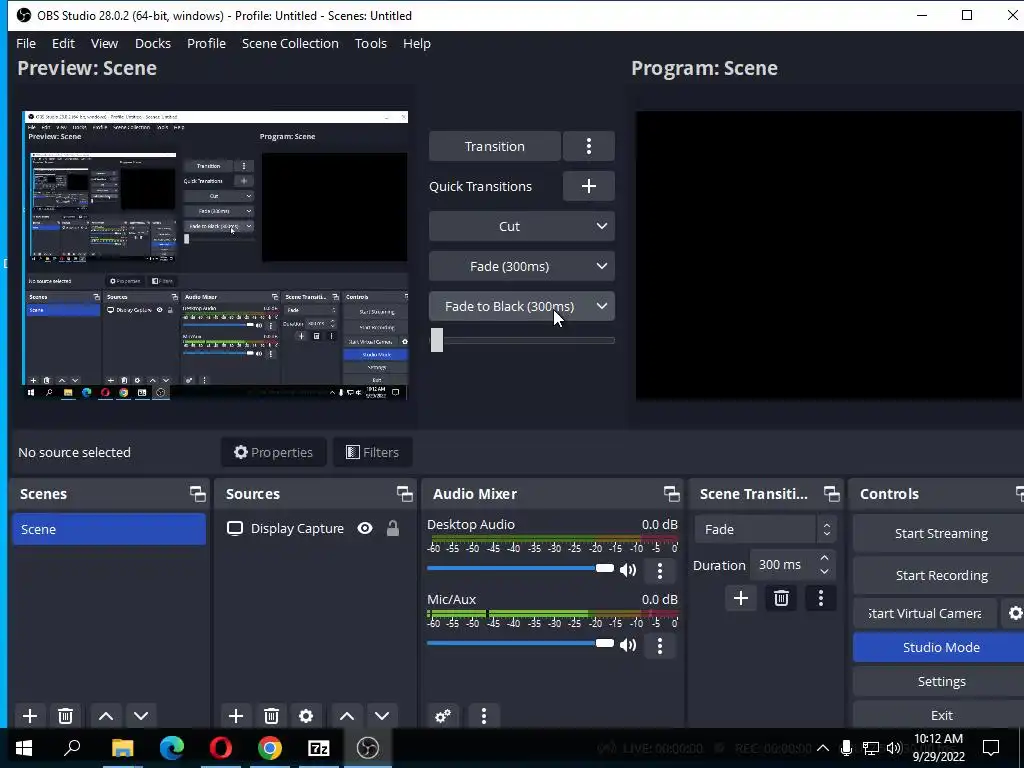Open Desktop Audio three-dot options

coord(660,570)
